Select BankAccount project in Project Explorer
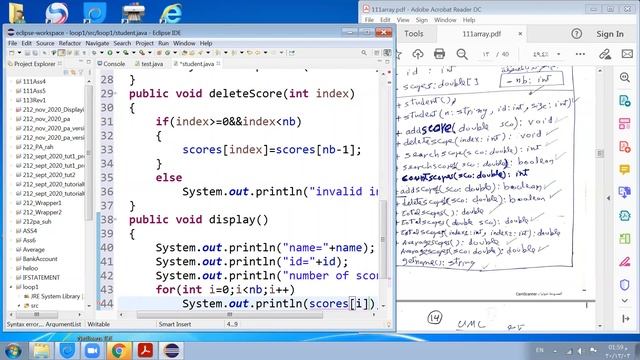 (40, 259)
